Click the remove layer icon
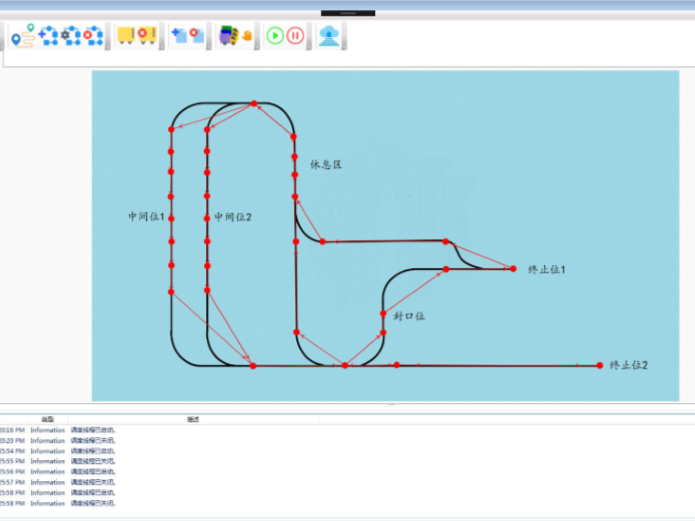The width and height of the screenshot is (695, 521). 197,35
